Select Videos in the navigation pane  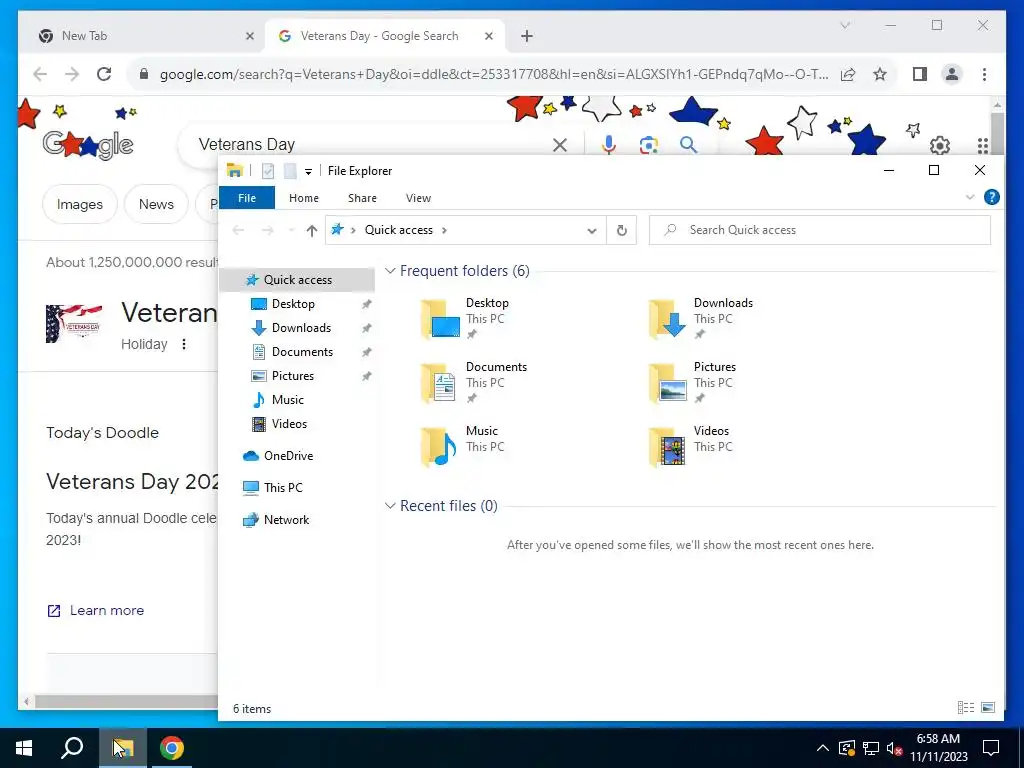[x=289, y=424]
